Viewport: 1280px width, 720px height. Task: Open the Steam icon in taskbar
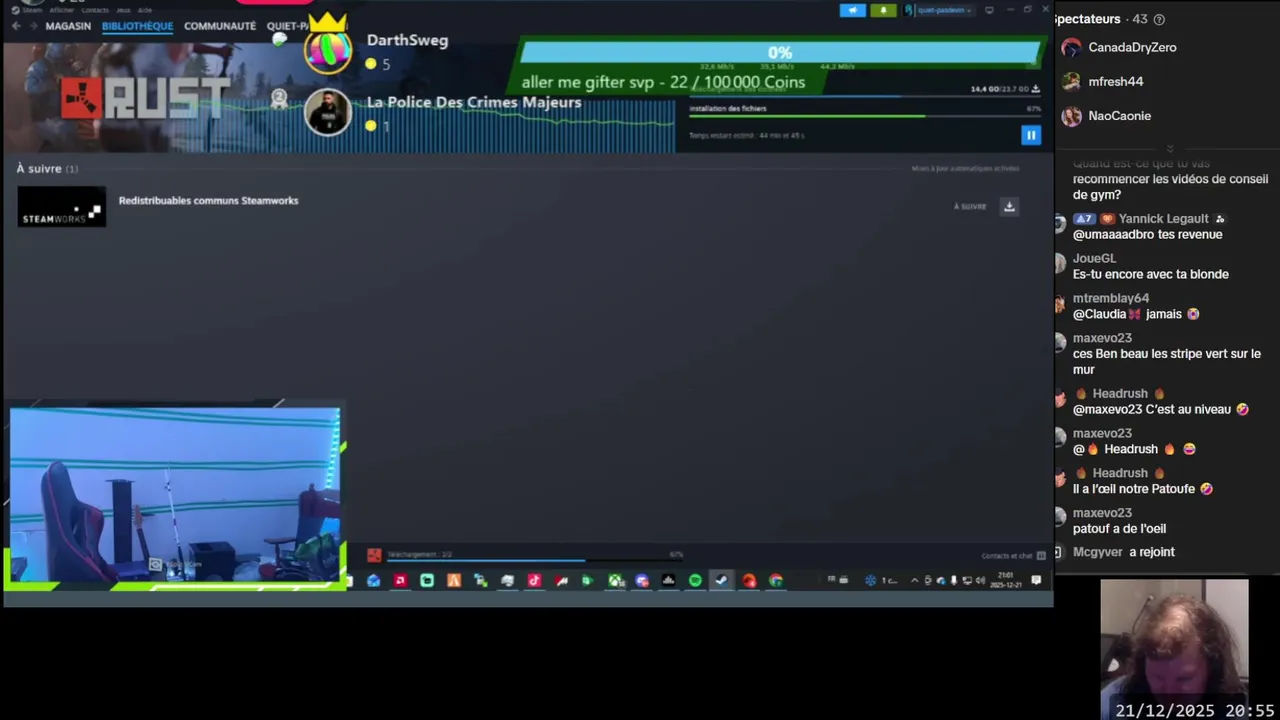(x=721, y=580)
